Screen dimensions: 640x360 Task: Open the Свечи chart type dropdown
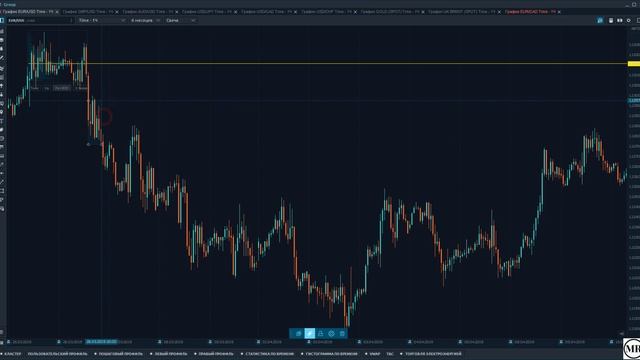pyautogui.click(x=180, y=20)
